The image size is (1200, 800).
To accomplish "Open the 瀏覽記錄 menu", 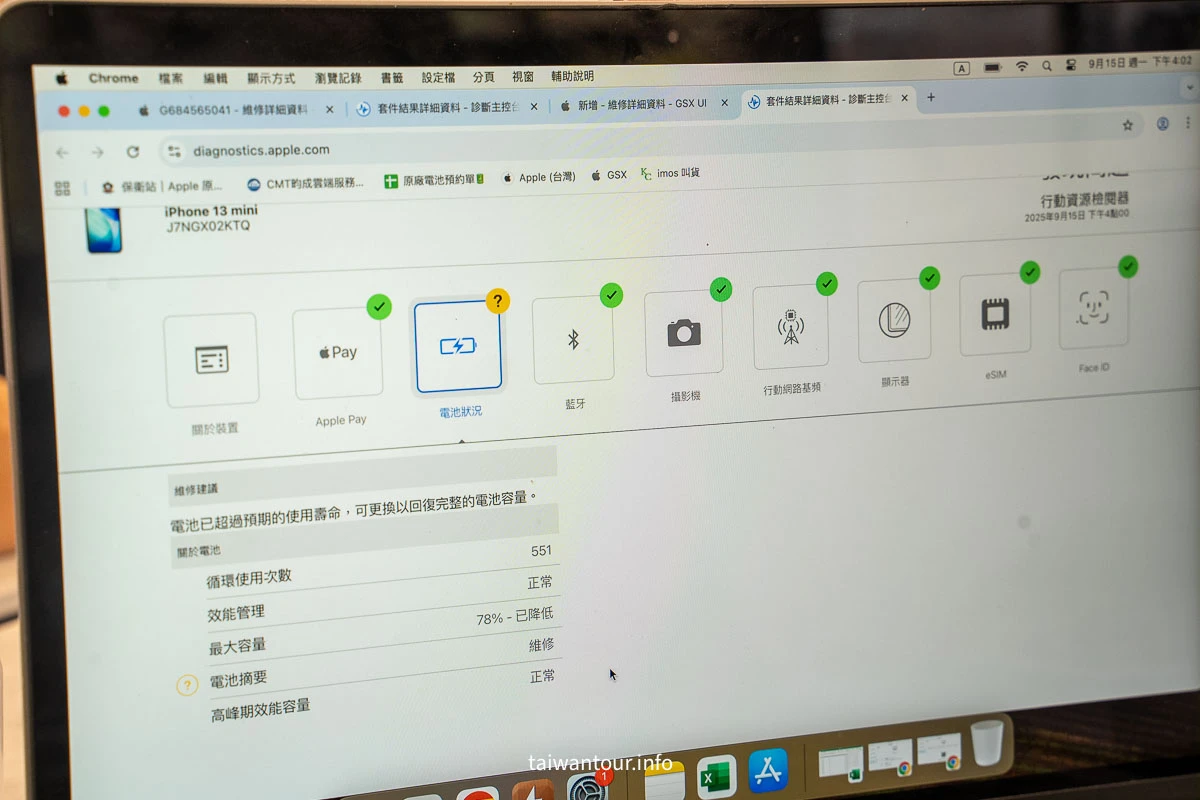I will pos(338,77).
